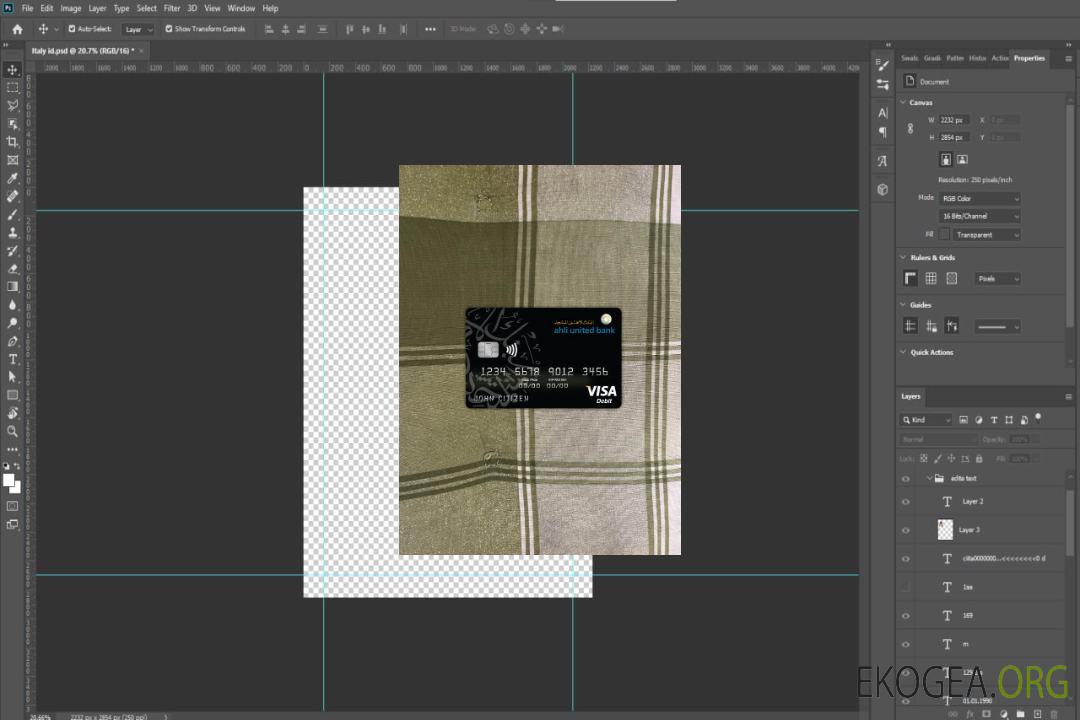Hide Layer 2 visibility eye
Image resolution: width=1080 pixels, height=720 pixels.
(x=906, y=502)
